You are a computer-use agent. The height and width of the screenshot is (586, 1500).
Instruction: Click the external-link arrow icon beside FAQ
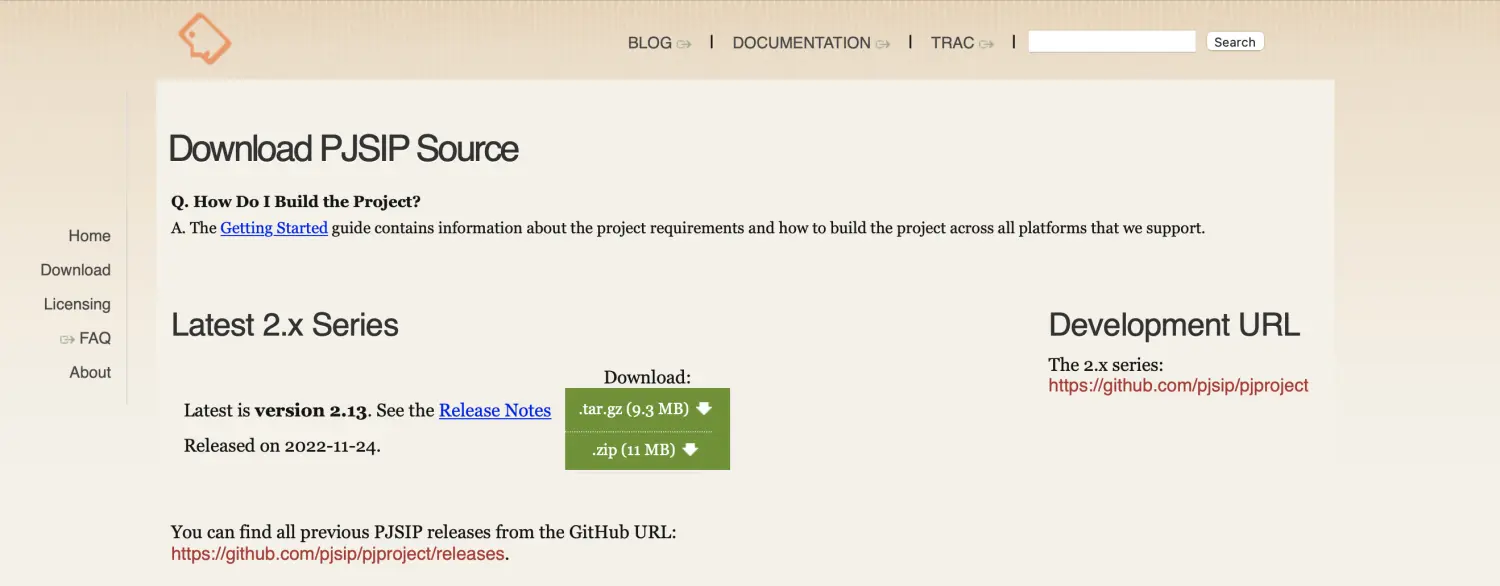[67, 340]
